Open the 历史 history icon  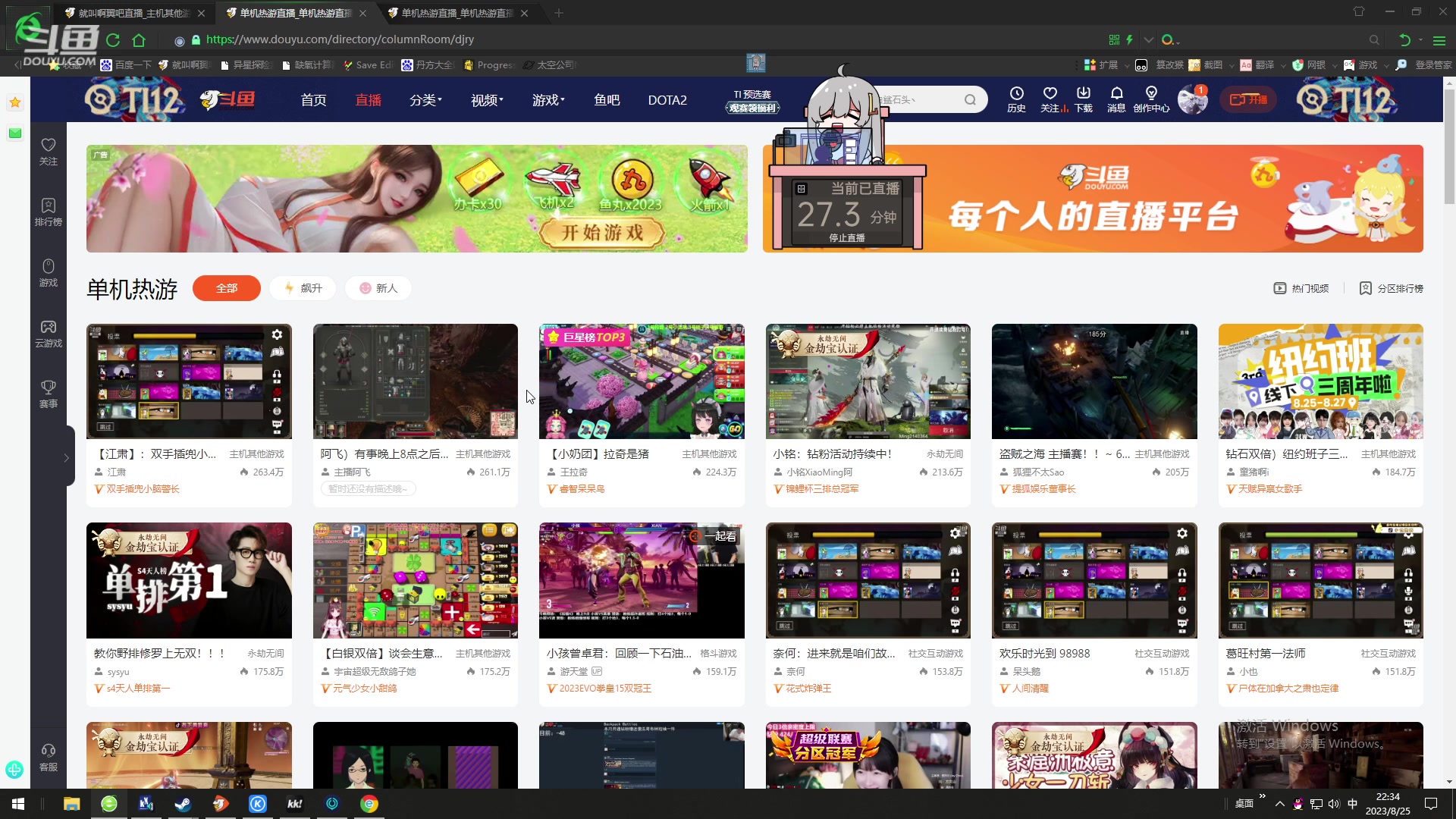pyautogui.click(x=1016, y=99)
